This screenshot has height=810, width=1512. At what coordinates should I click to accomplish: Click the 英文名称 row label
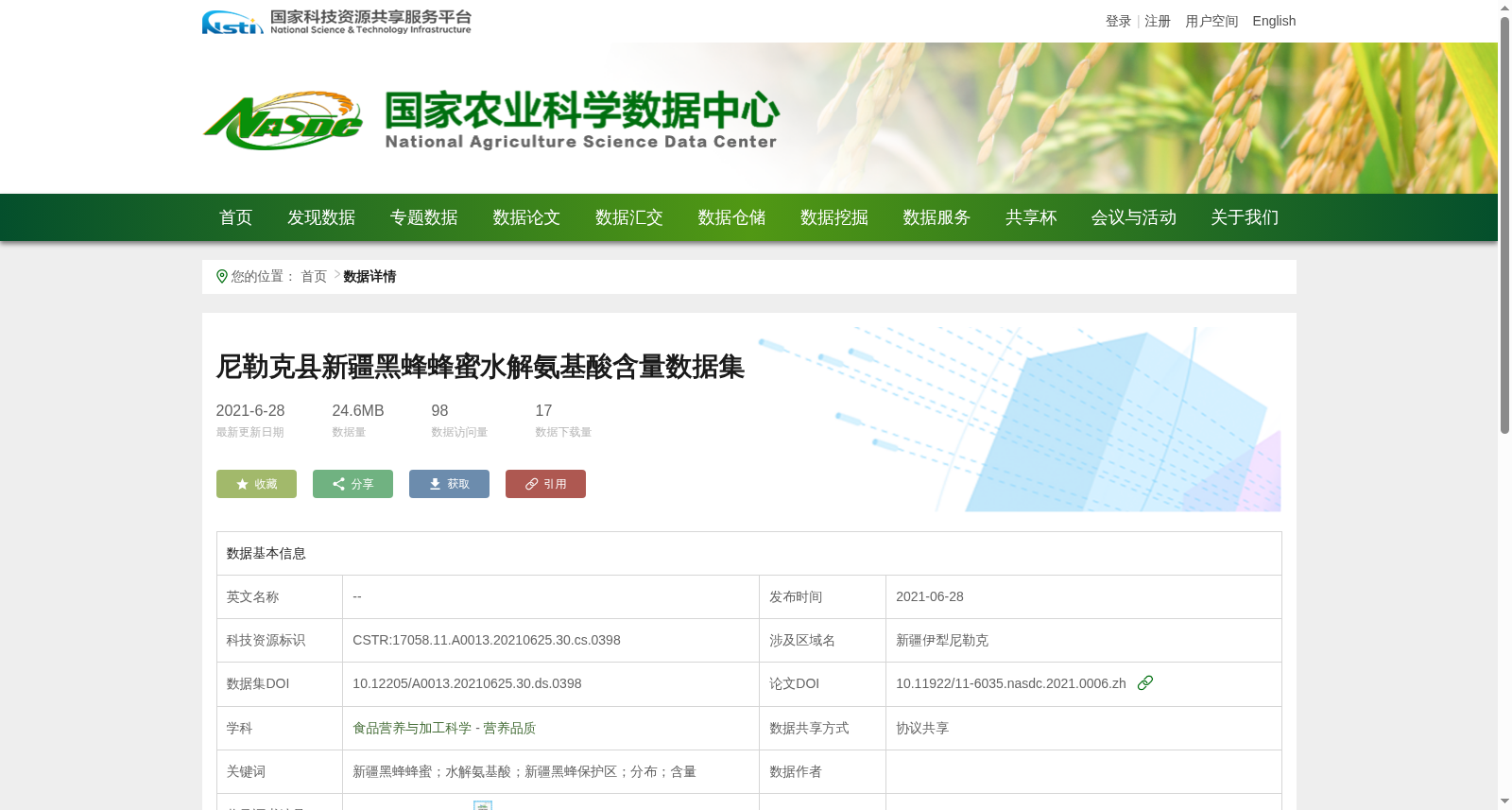point(253,596)
